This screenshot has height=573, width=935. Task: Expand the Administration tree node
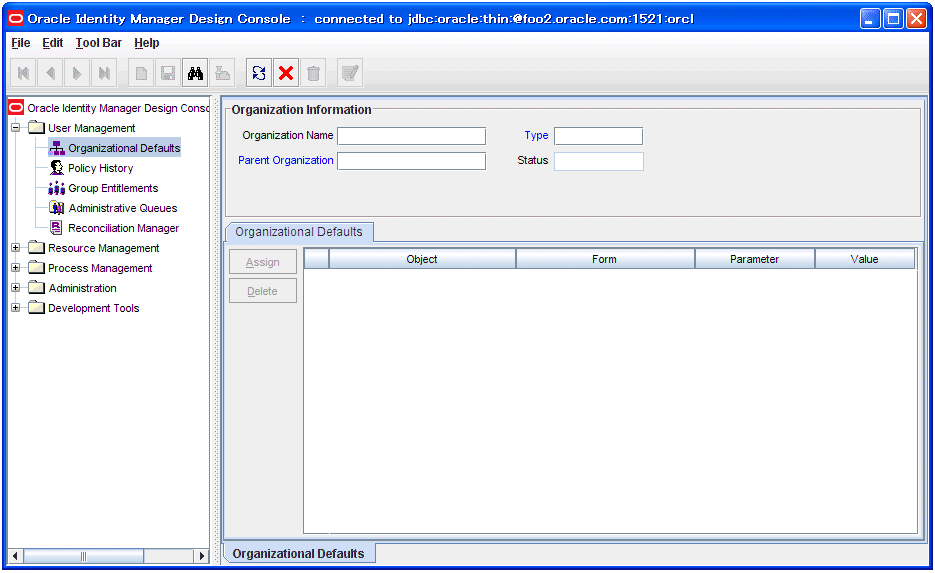coord(16,287)
